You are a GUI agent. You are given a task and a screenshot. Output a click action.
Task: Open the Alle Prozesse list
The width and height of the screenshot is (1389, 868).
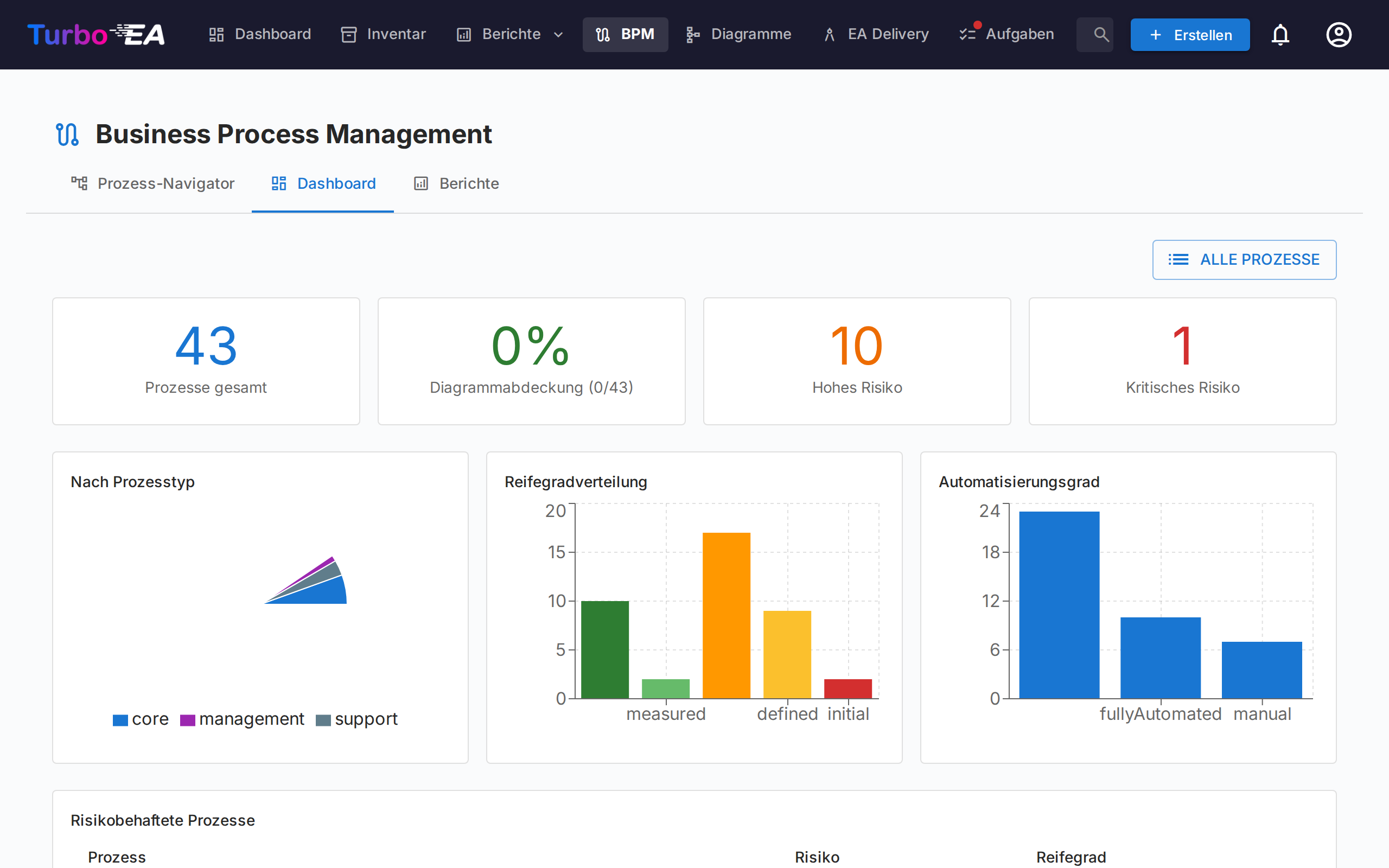(1244, 259)
